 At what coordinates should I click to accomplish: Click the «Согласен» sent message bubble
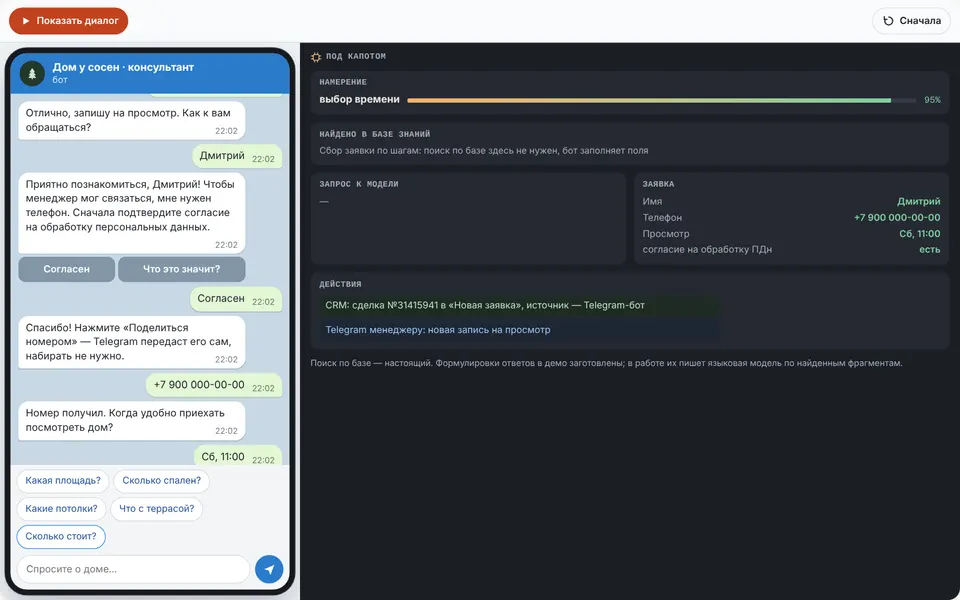click(x=236, y=299)
